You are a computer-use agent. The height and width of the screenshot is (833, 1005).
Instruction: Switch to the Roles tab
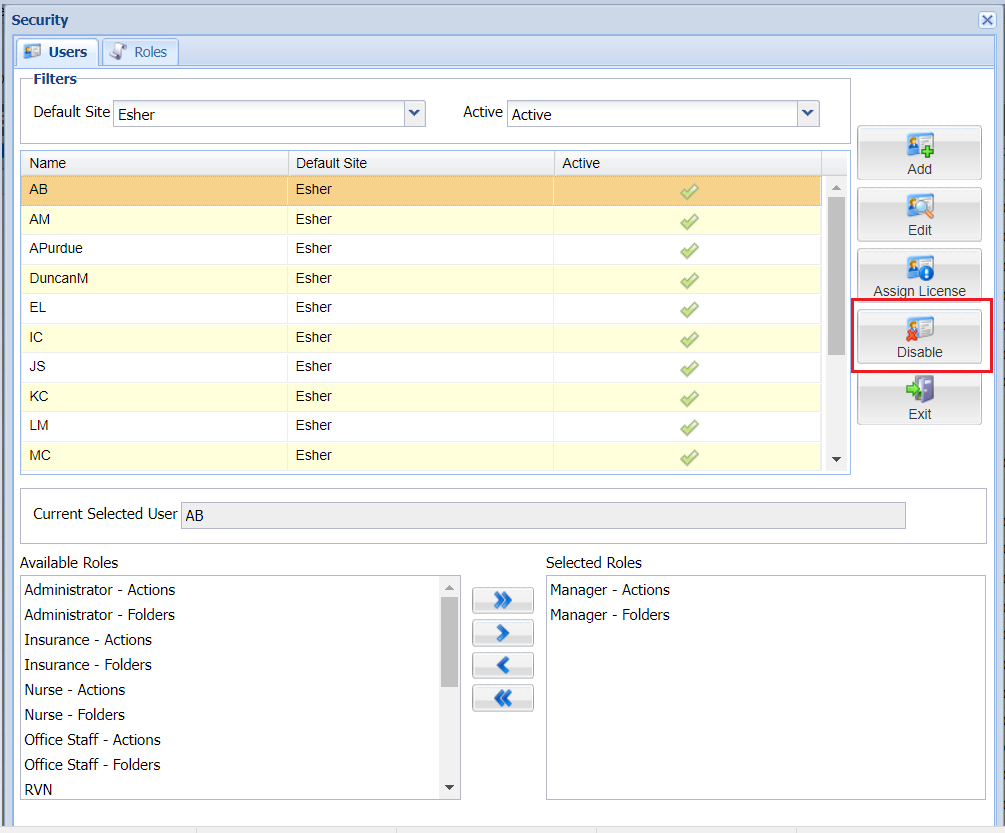coord(139,52)
